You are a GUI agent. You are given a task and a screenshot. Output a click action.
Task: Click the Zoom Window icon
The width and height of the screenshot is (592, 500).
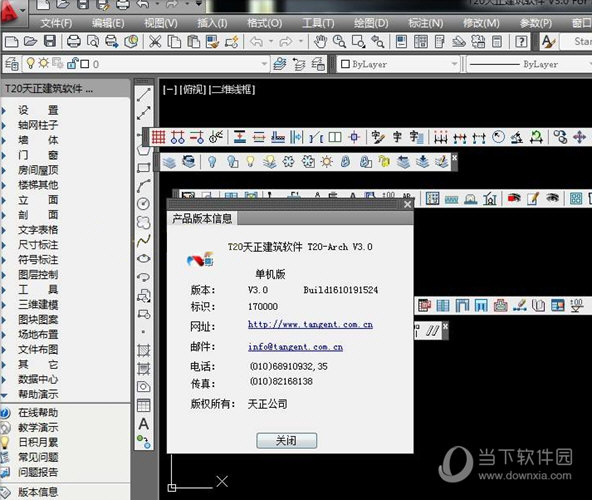pos(358,42)
